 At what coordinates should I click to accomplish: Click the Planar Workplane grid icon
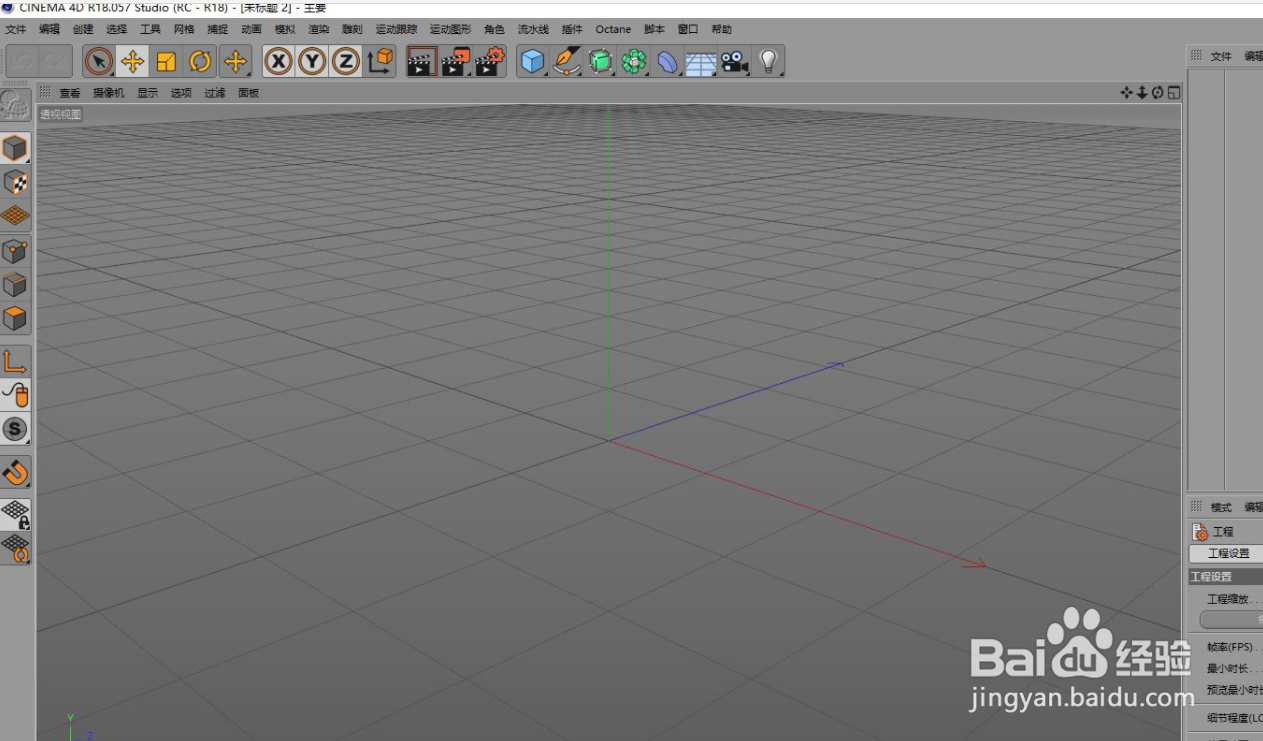tap(15, 549)
